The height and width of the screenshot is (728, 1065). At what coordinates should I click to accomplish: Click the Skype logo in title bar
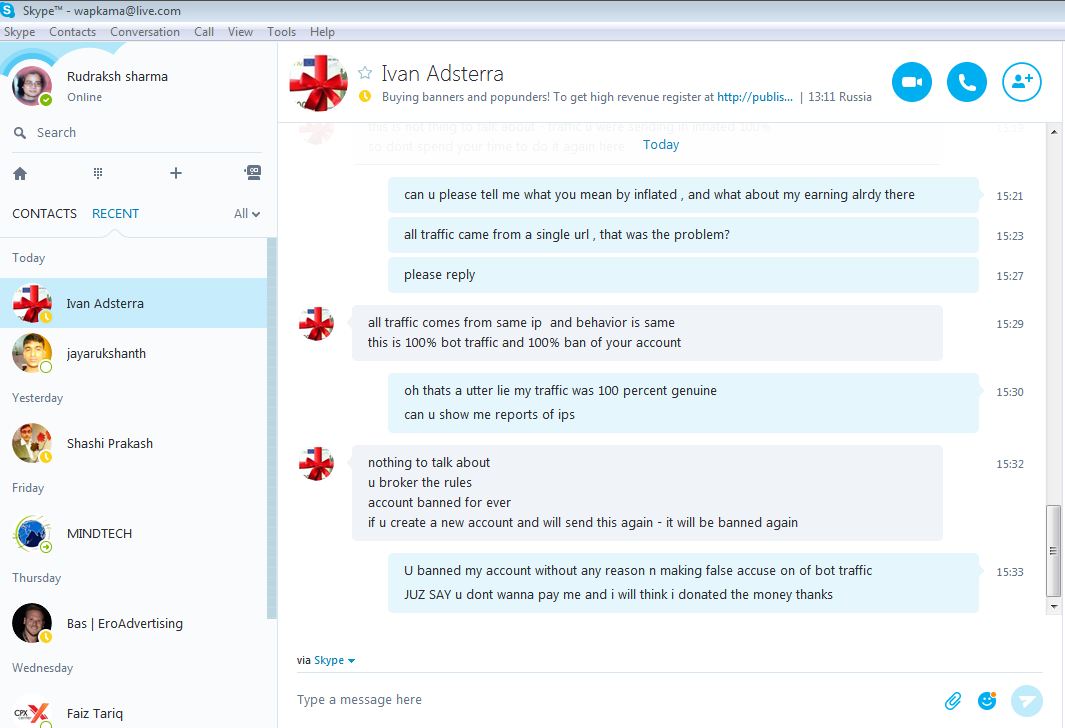tap(8, 10)
